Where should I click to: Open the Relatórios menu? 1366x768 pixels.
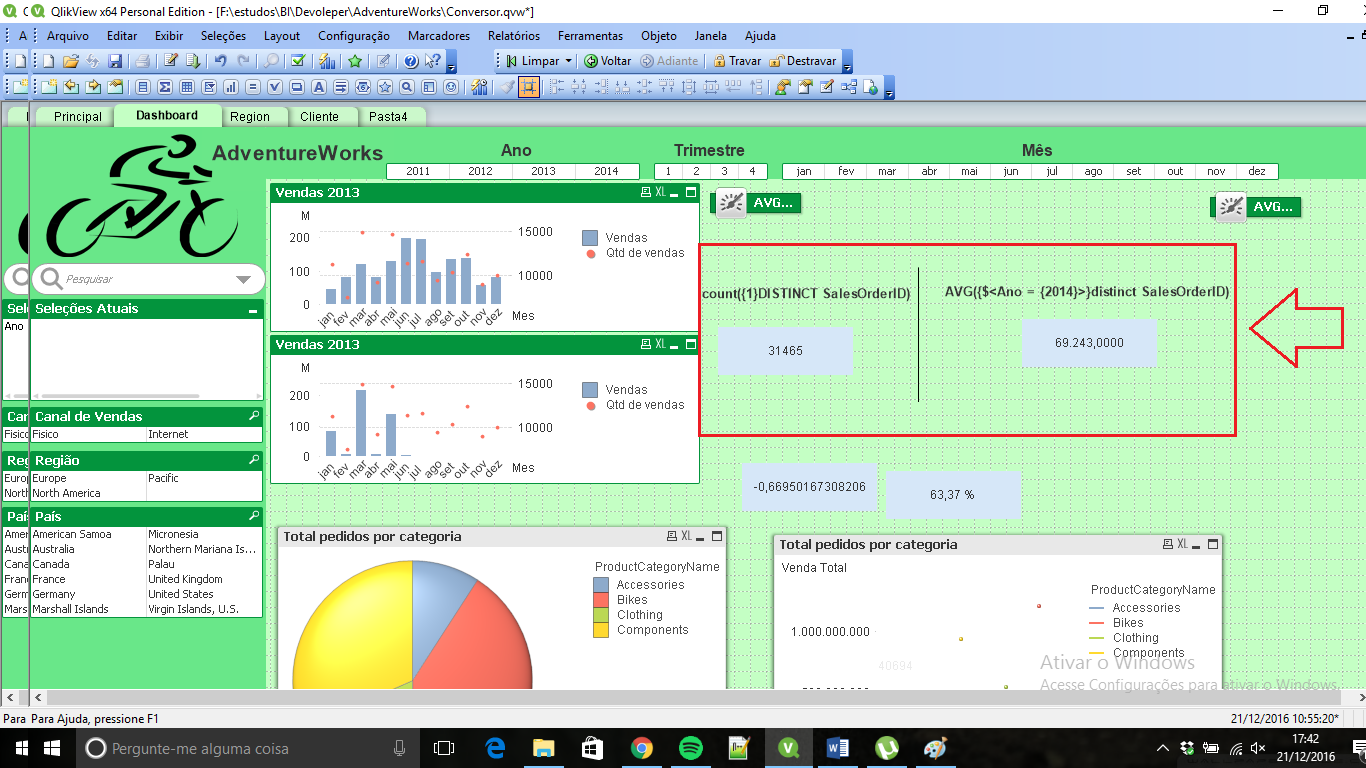pos(514,35)
